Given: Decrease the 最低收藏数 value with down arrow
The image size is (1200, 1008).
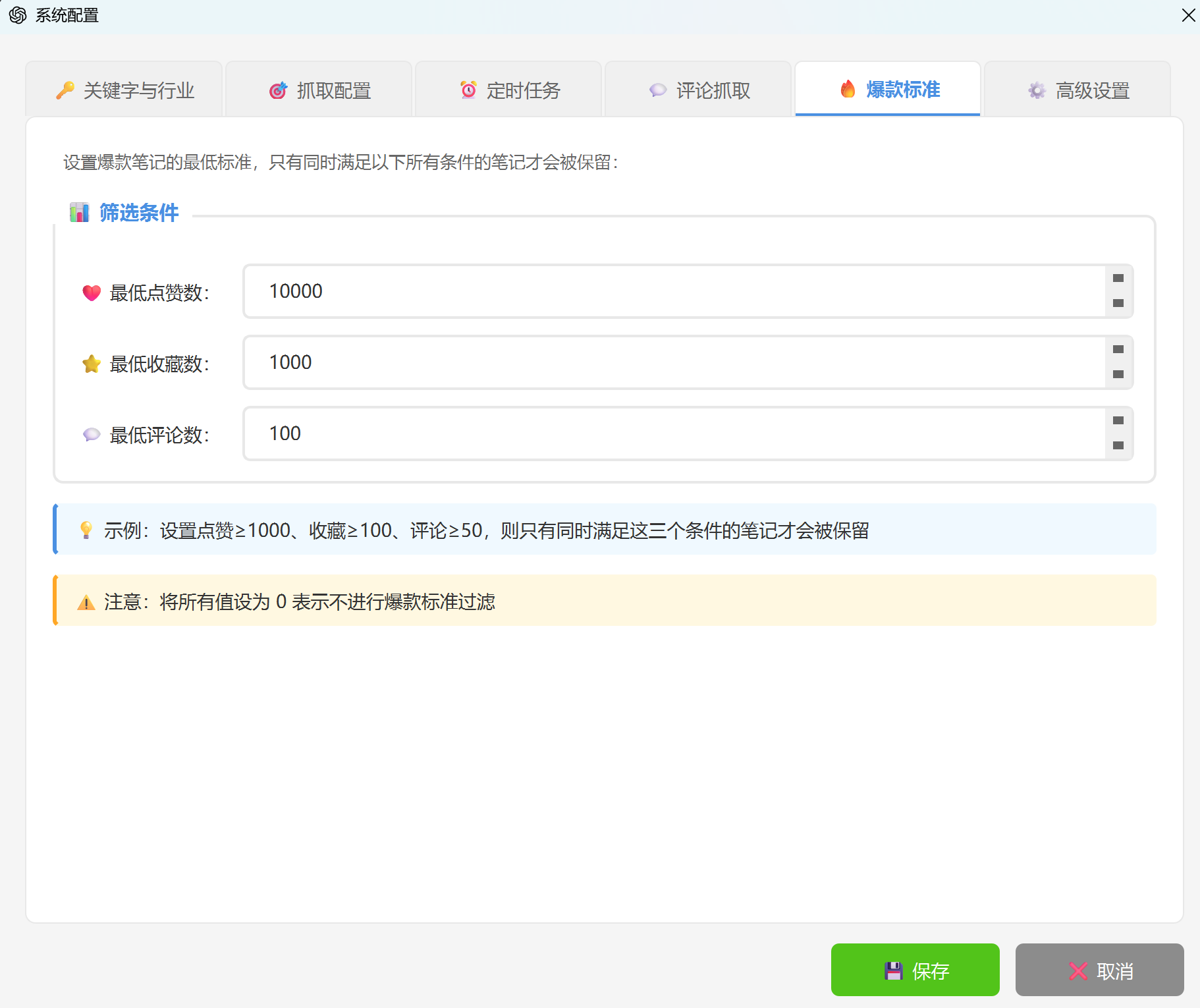Looking at the screenshot, I should 1118,375.
